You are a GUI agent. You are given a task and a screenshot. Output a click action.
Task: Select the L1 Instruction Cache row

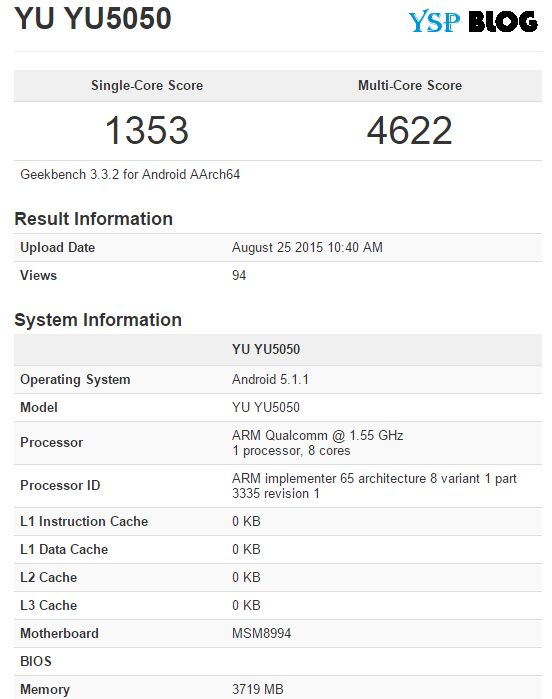pos(278,521)
